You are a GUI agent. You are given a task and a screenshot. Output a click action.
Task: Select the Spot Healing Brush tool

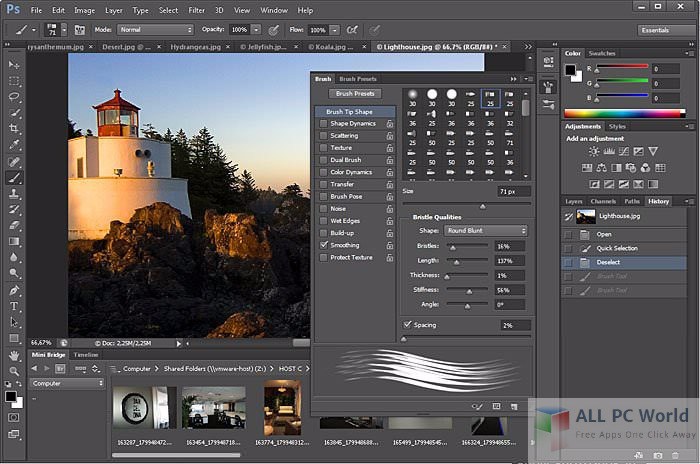click(x=14, y=162)
